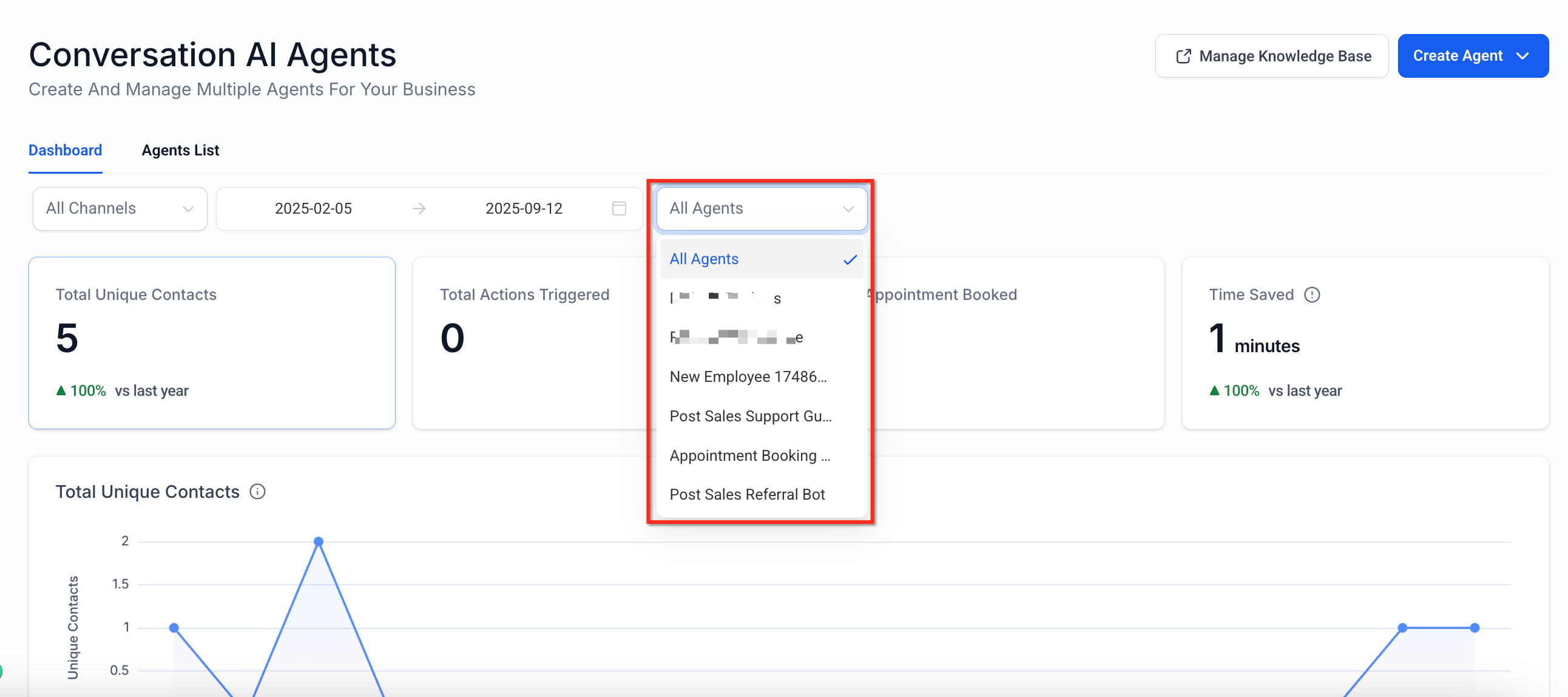Collapse the All Agents dropdown
The image size is (1568, 697).
point(761,208)
